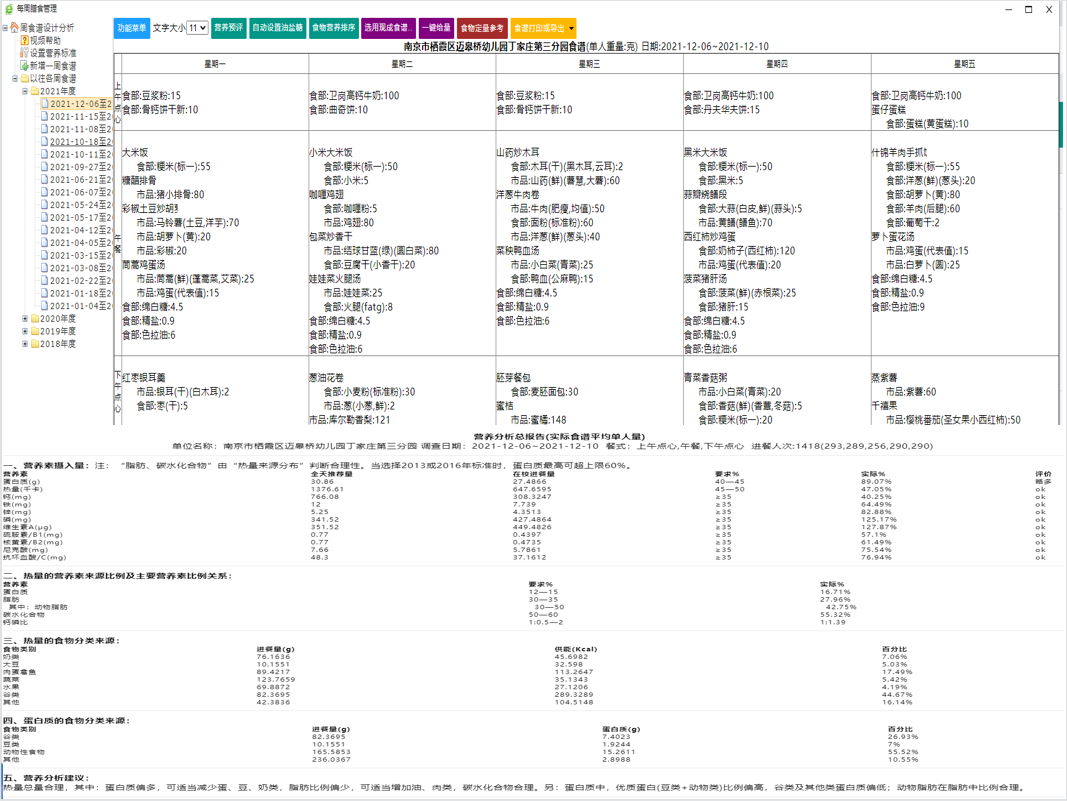Click the 一键给量 purple button

click(x=436, y=28)
